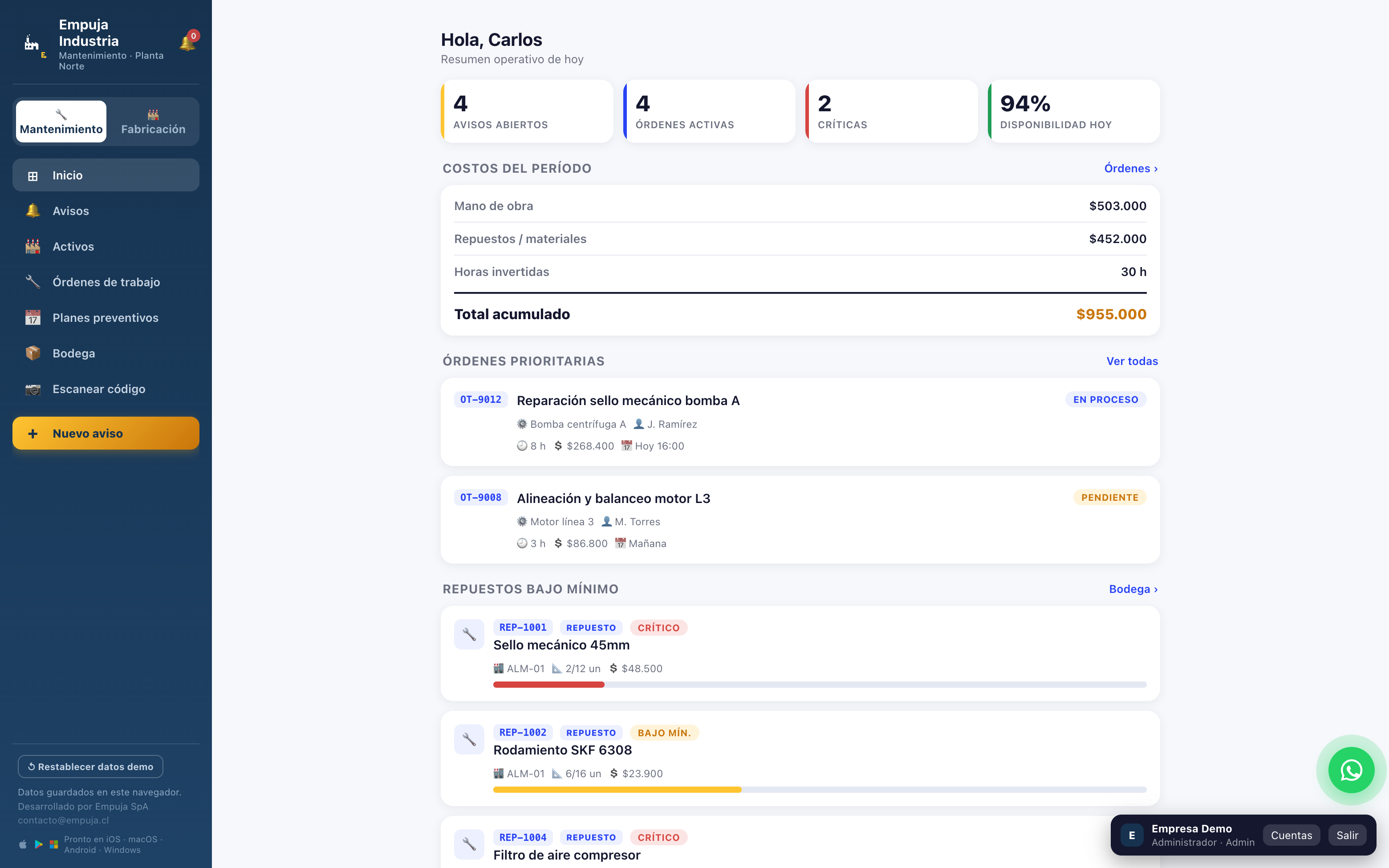This screenshot has width=1389, height=868.
Task: Click the wrench icon beside REP-1001
Action: pyautogui.click(x=469, y=634)
